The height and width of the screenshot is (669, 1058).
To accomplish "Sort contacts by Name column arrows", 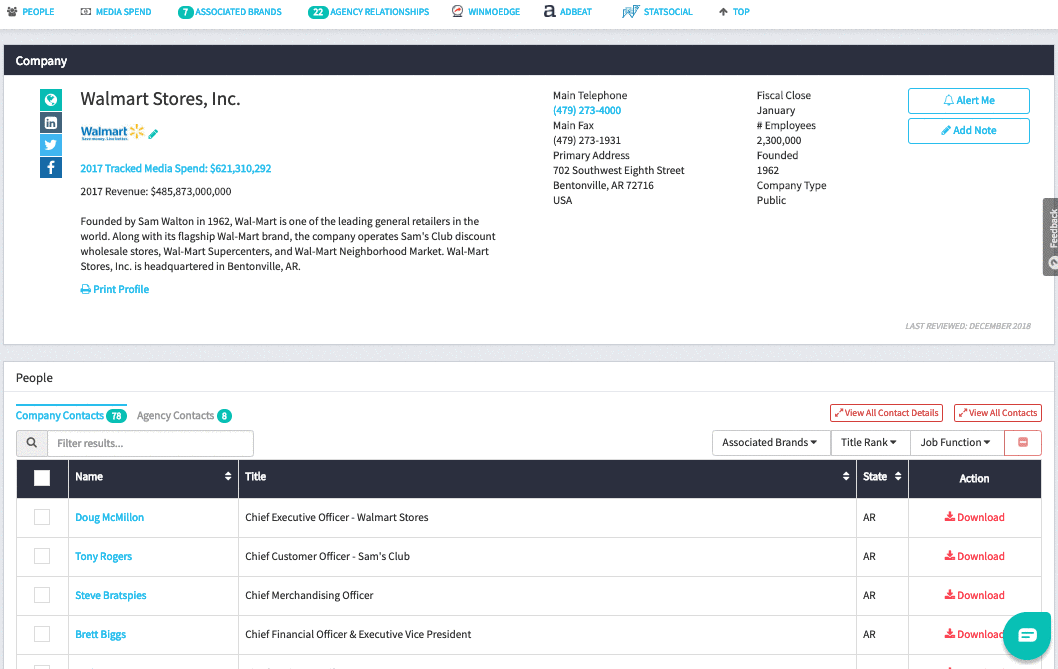I will point(228,477).
